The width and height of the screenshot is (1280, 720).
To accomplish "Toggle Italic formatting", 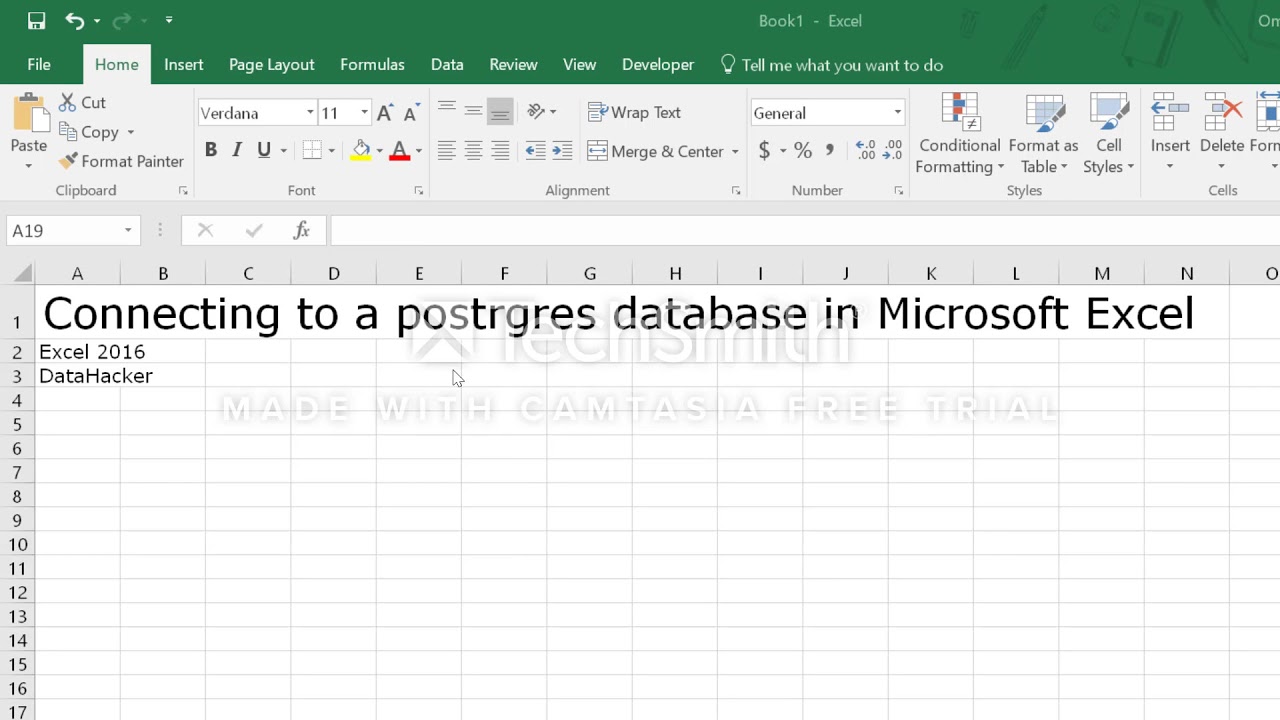I will pos(237,150).
